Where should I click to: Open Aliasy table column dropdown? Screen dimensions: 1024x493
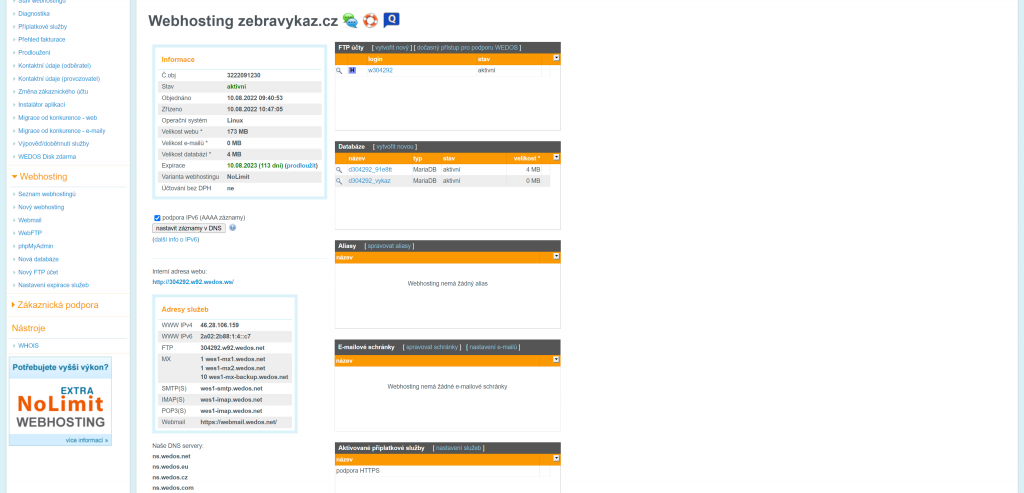click(556, 257)
